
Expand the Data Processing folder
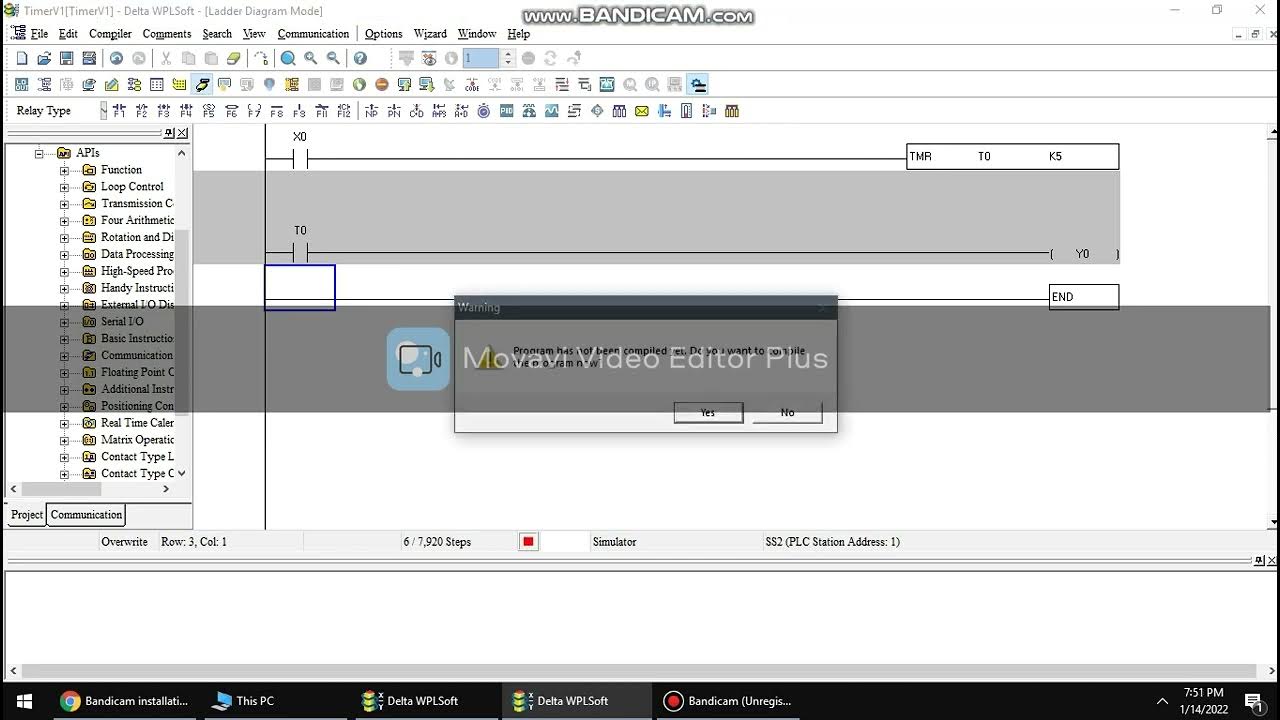pyautogui.click(x=64, y=254)
